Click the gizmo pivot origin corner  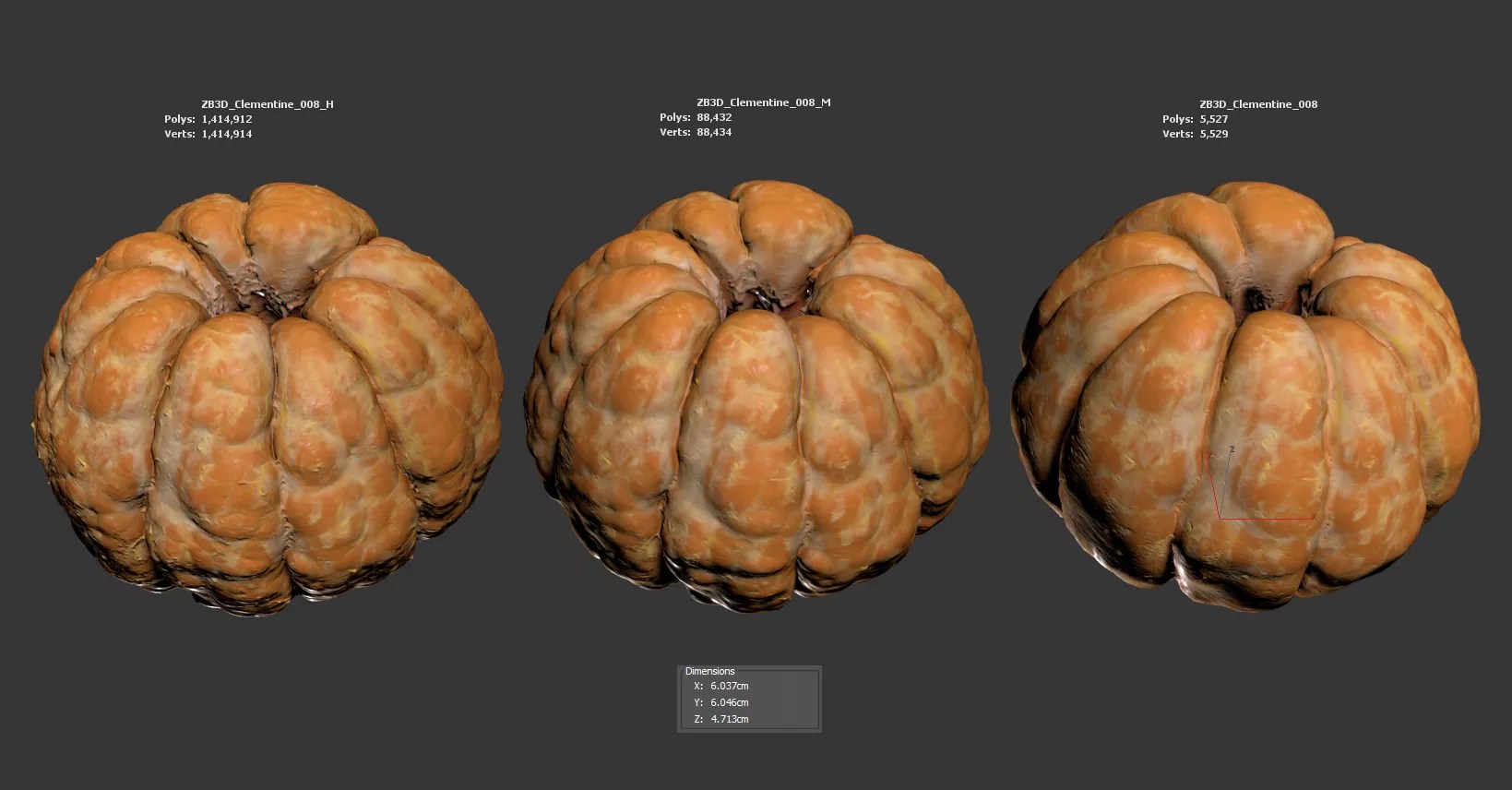coord(1220,518)
